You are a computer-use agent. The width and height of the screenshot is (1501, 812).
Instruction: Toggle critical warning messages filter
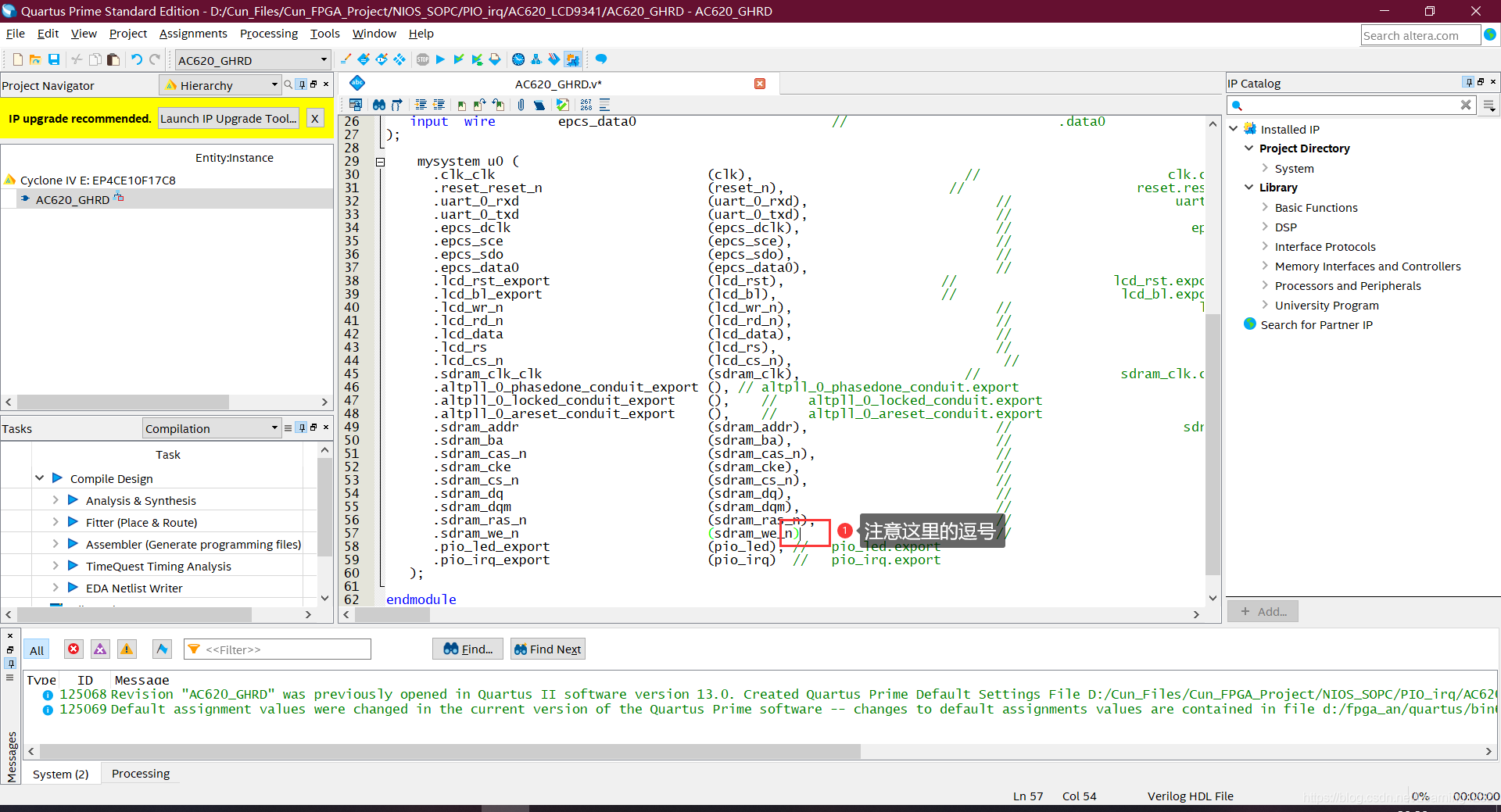click(x=100, y=649)
